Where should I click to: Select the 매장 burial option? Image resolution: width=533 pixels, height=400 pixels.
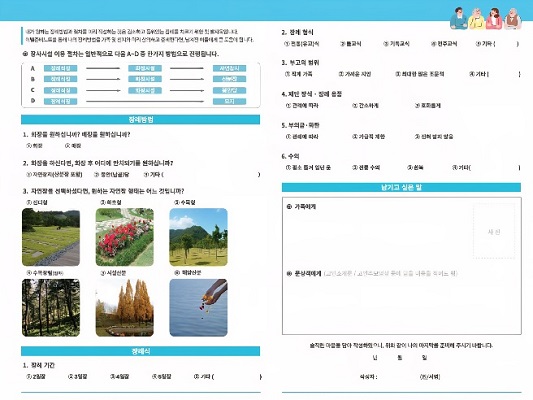click(73, 146)
